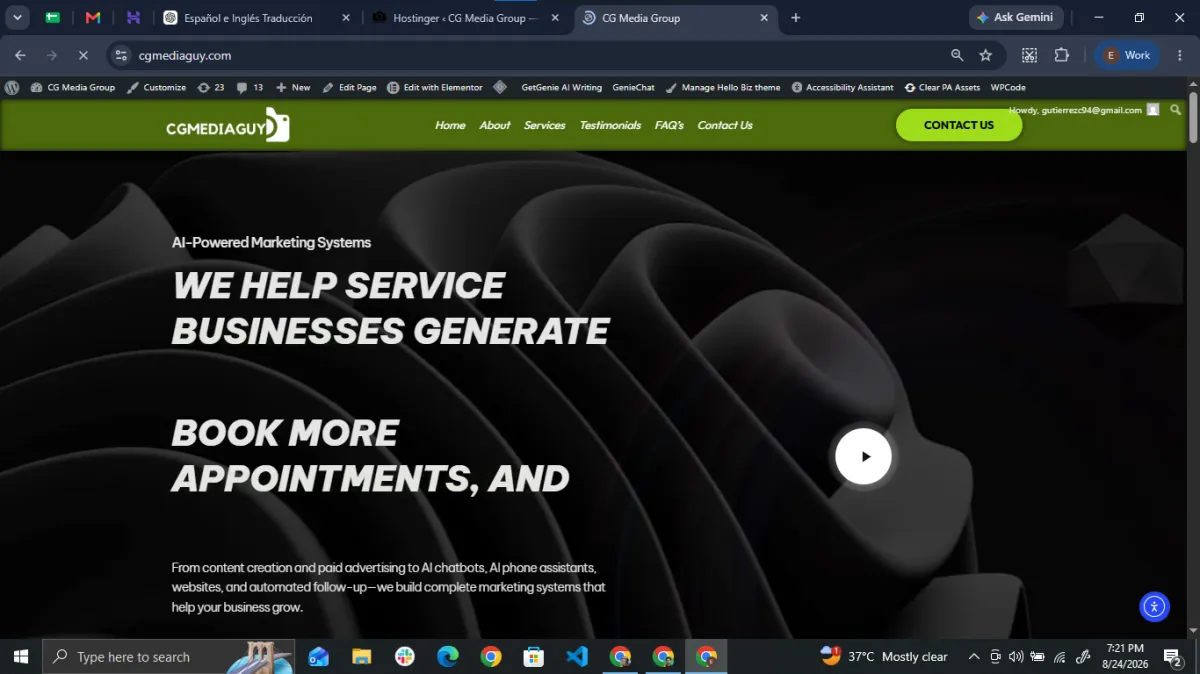
Task: Expand the tab search dropdown arrow
Action: click(x=18, y=18)
